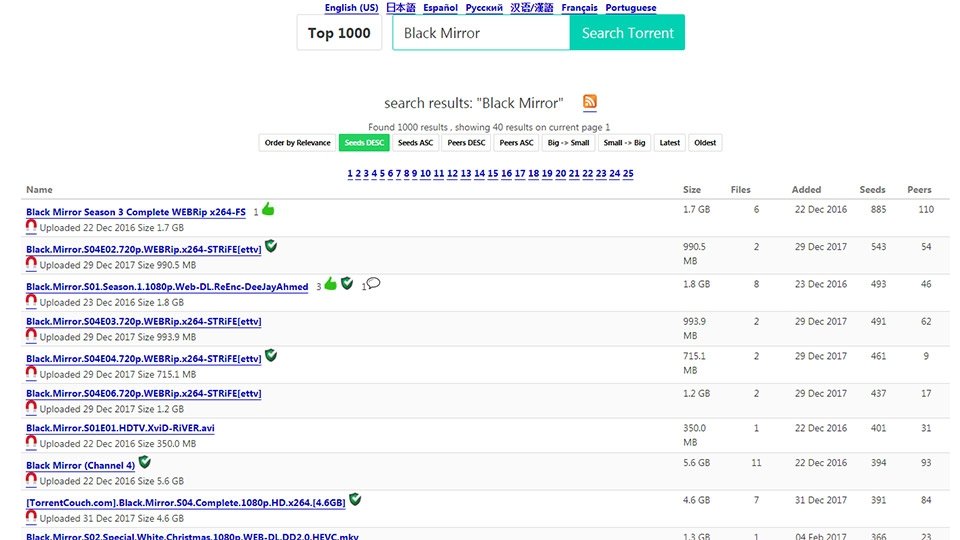The height and width of the screenshot is (540, 960).
Task: Switch language to Русский
Action: [x=484, y=7]
